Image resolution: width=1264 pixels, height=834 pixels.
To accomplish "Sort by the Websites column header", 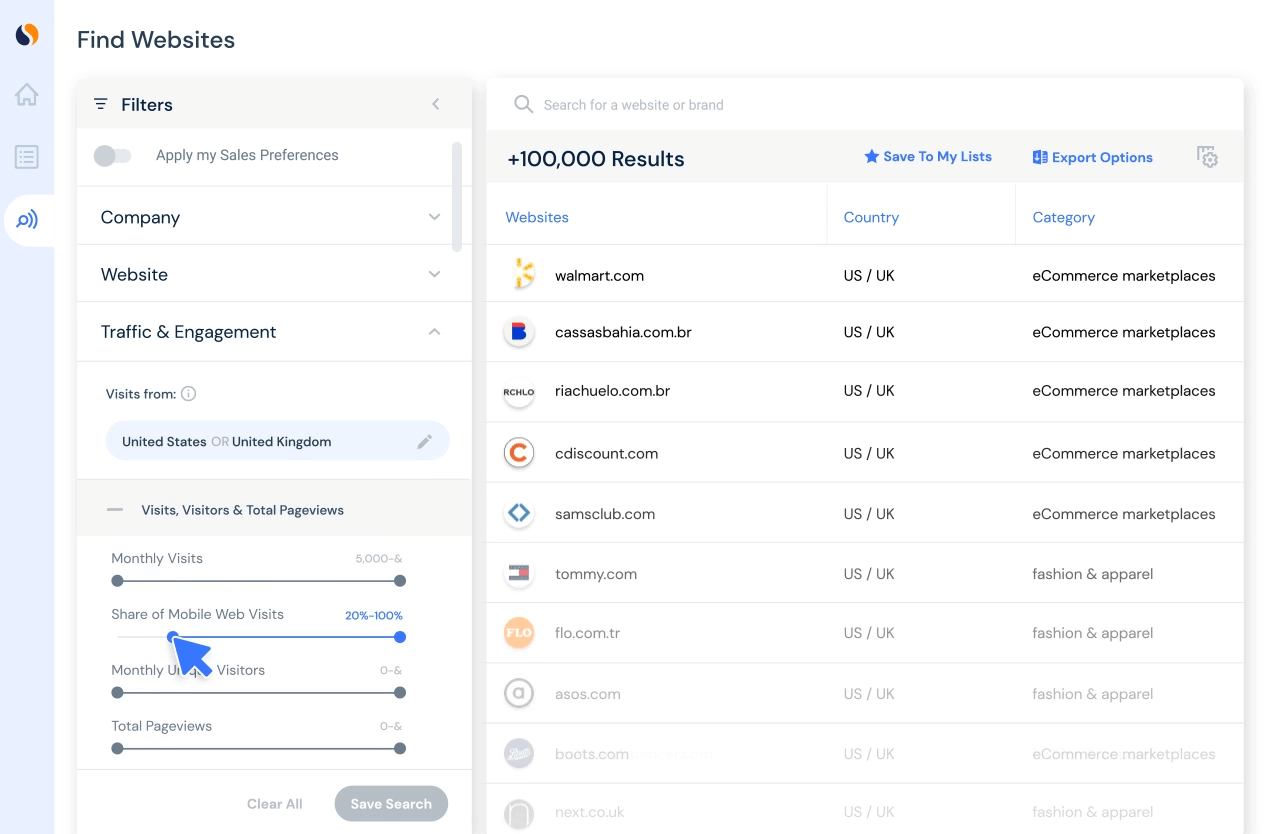I will [537, 217].
